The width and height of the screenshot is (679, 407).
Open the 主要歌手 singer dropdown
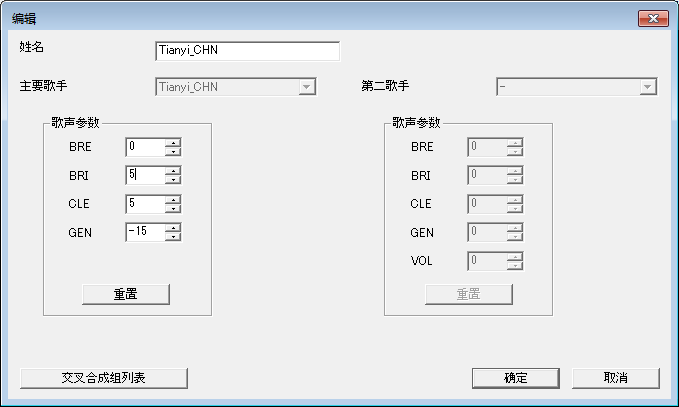point(306,87)
